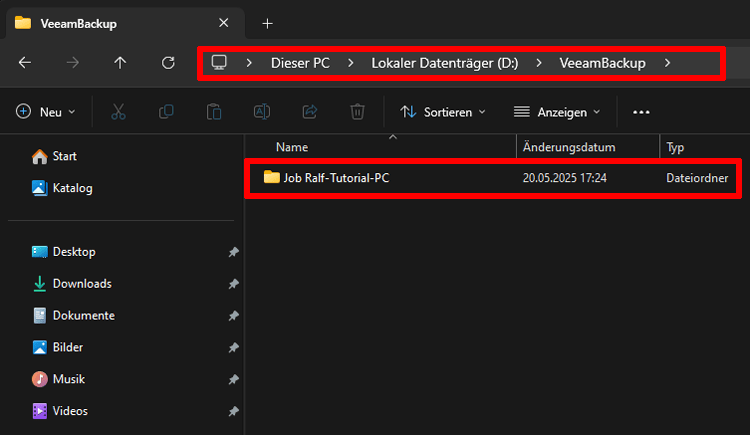Screen dimensions: 750x435
Task: Click the pin icon next to Desktop
Action: point(233,252)
